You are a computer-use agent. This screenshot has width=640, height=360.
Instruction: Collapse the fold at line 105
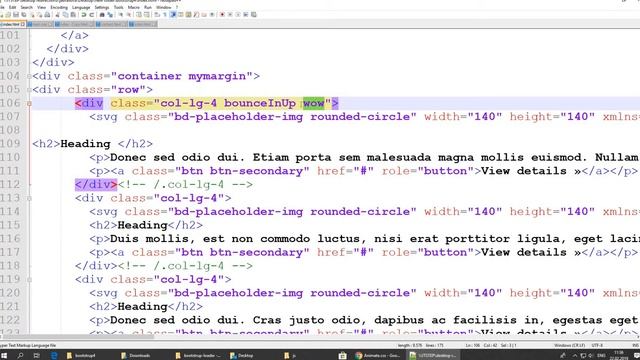tap(29, 90)
